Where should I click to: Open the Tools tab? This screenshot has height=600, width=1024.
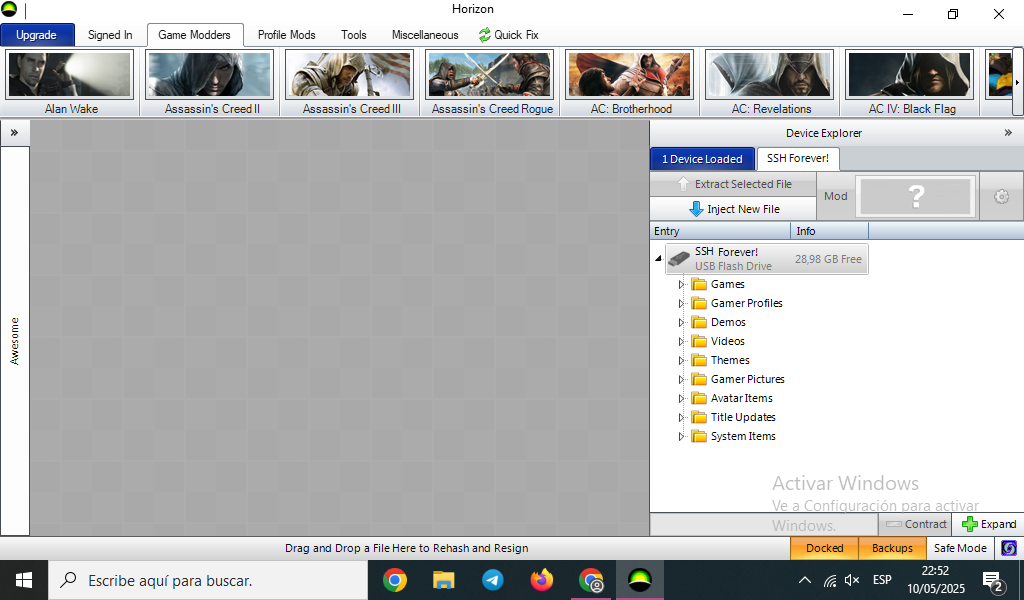point(354,35)
